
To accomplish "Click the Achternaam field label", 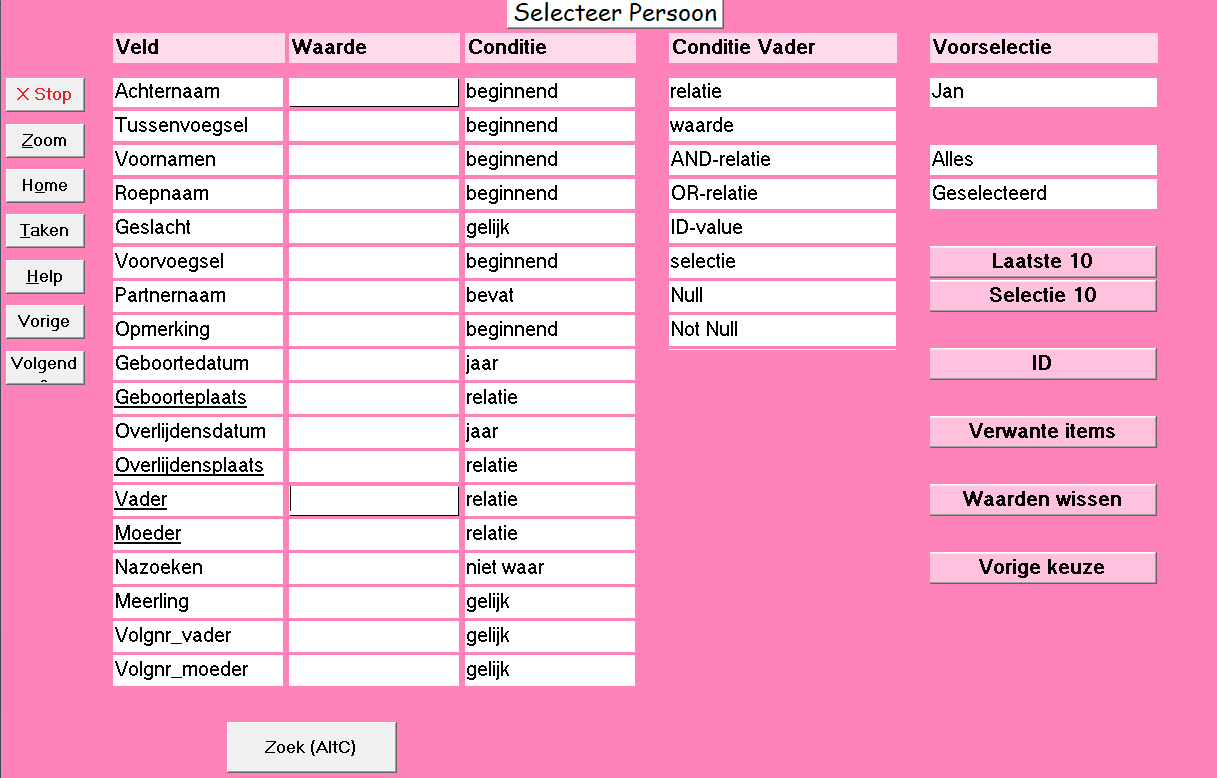I will (198, 92).
